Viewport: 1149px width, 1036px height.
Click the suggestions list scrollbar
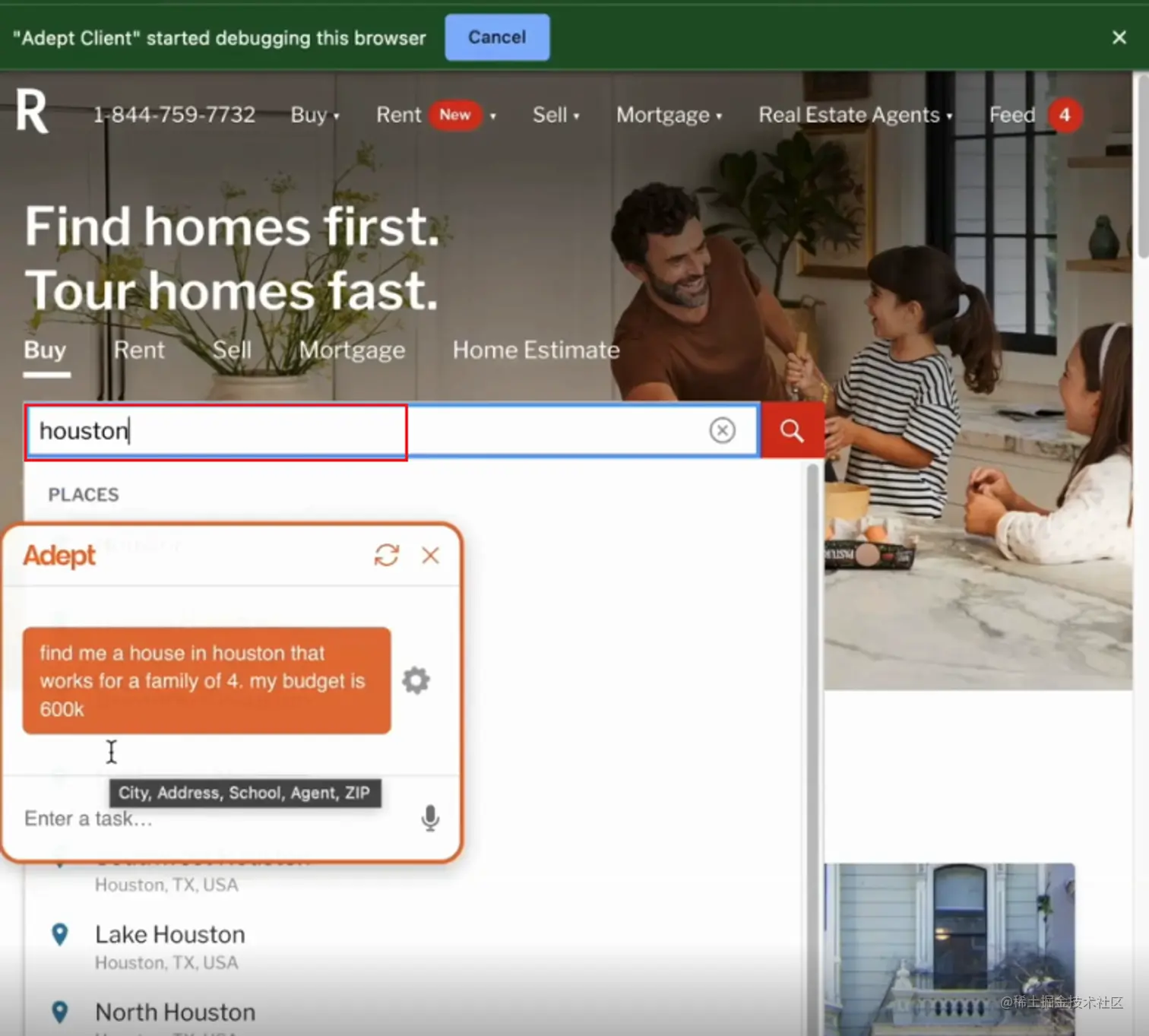click(x=812, y=748)
